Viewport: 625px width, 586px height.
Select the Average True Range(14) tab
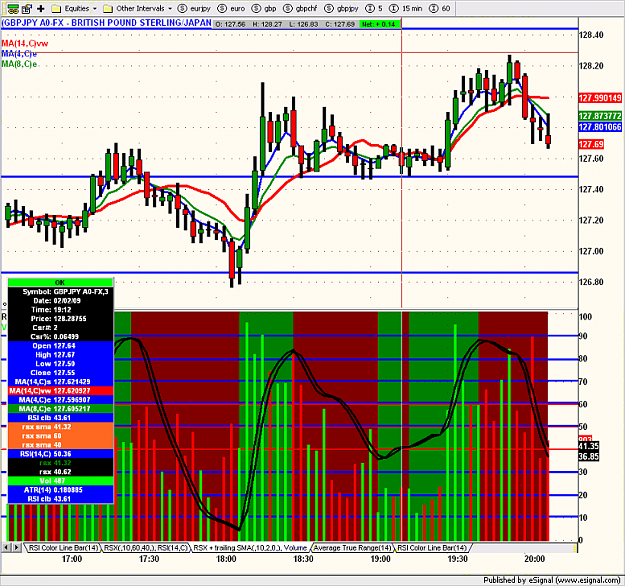click(x=352, y=548)
